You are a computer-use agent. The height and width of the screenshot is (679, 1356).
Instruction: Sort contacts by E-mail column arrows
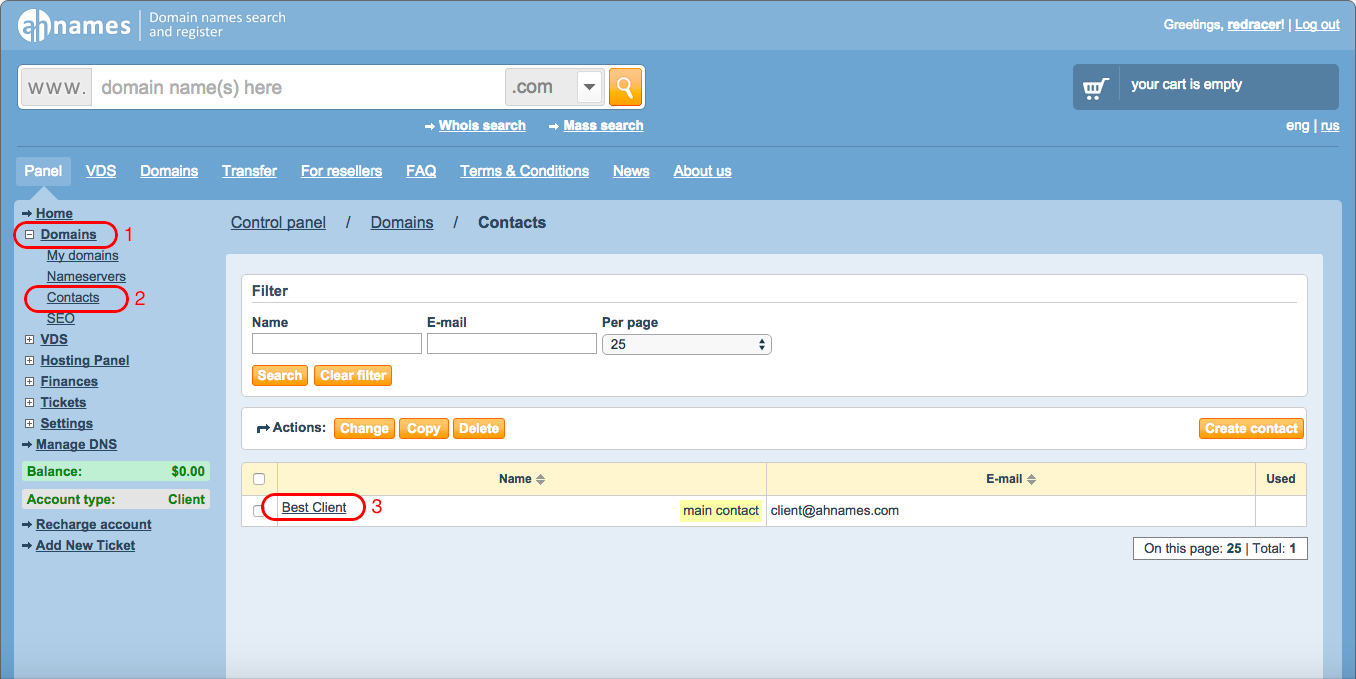point(1031,480)
